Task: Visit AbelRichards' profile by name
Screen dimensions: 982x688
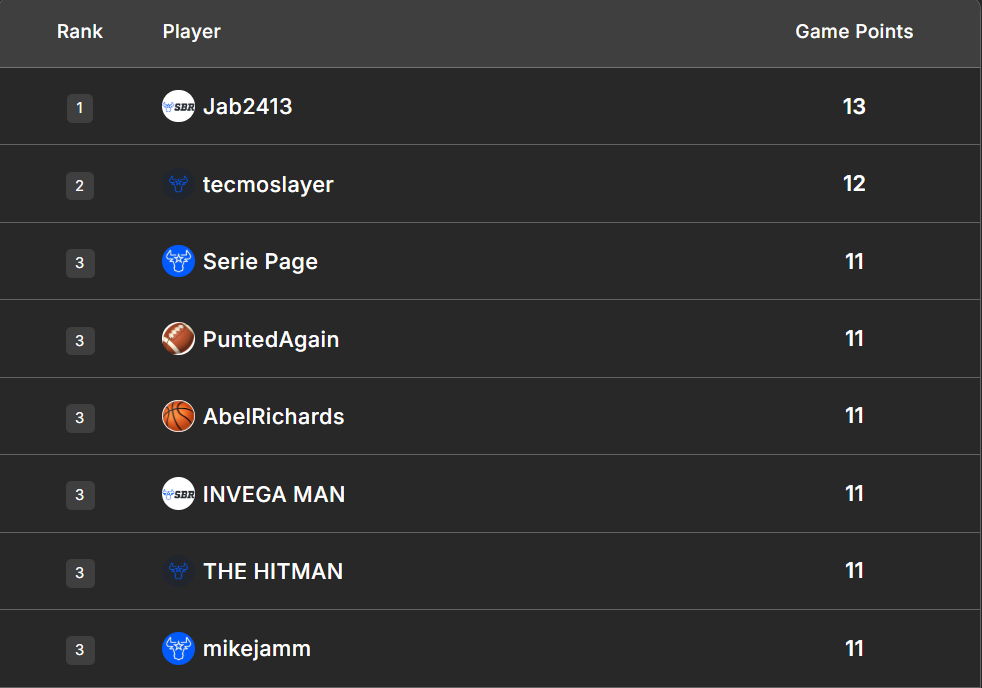Action: point(273,416)
